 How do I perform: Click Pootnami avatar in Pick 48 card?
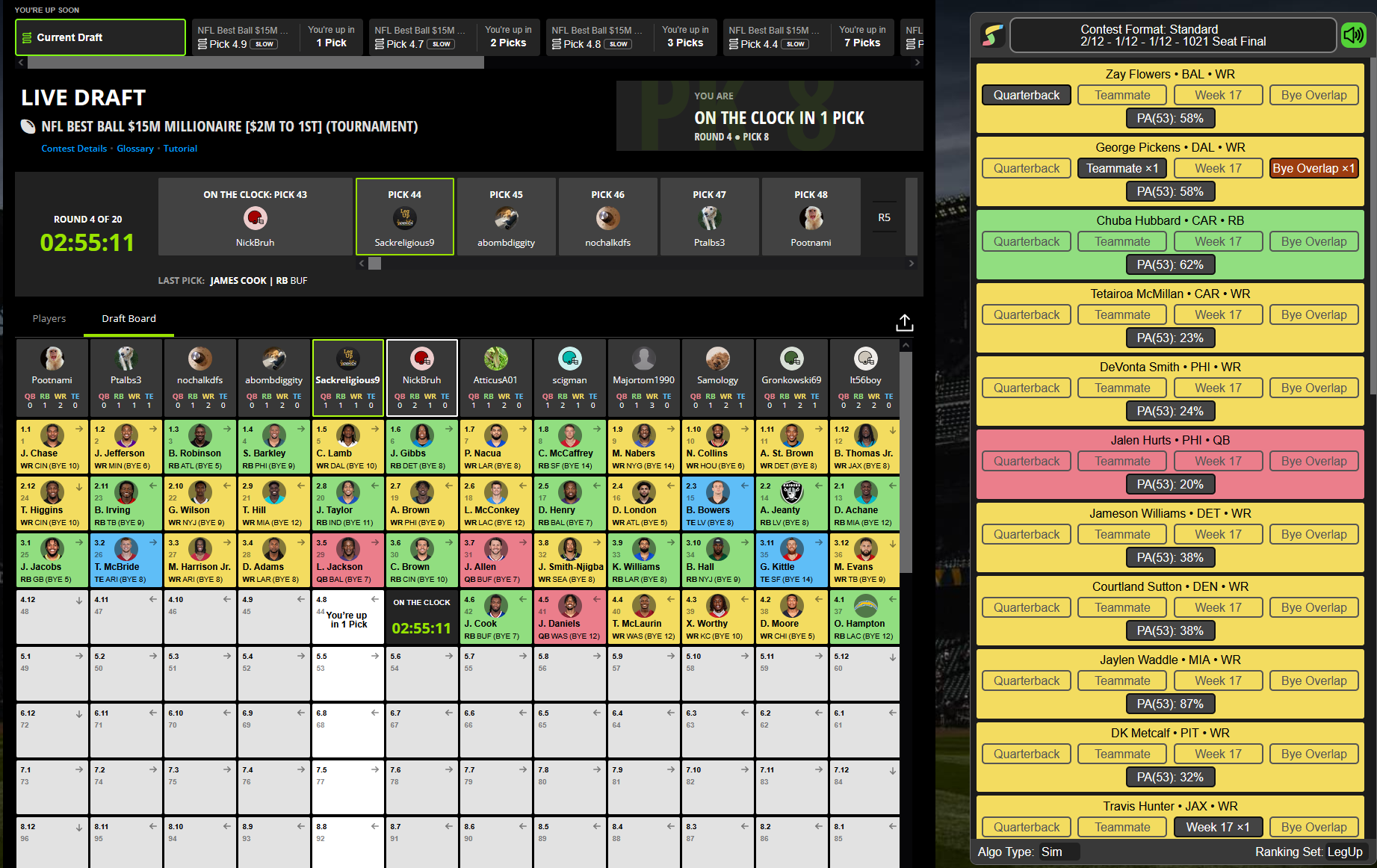(811, 218)
